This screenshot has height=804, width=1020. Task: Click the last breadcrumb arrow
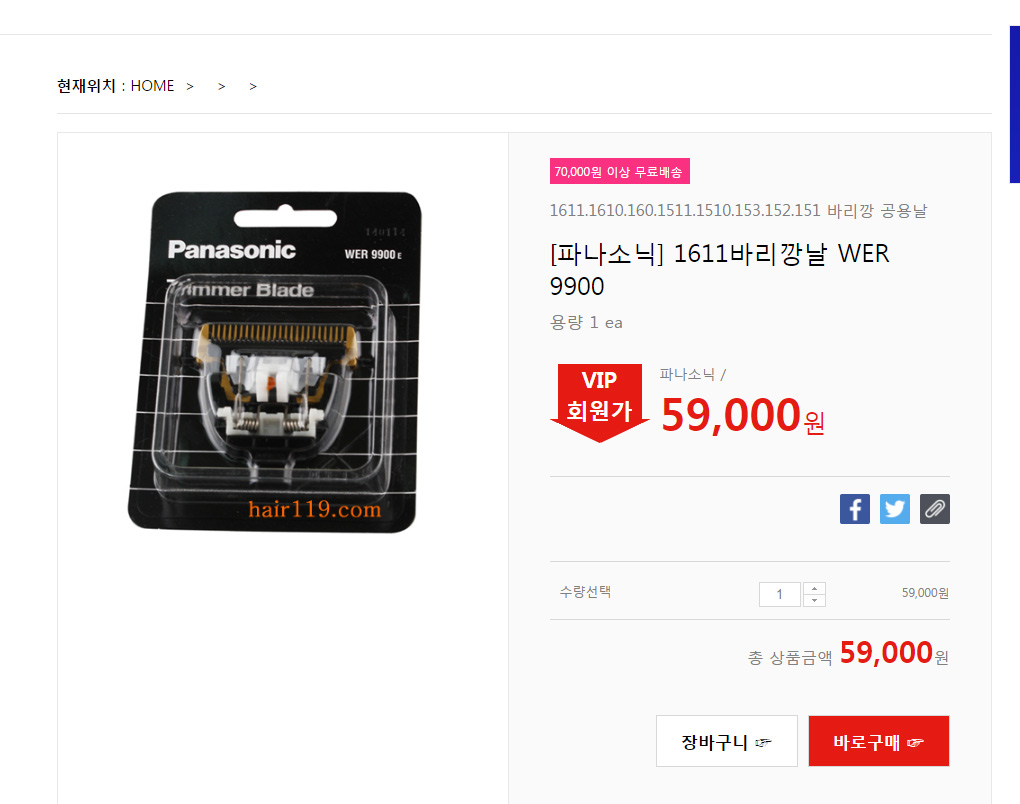253,87
